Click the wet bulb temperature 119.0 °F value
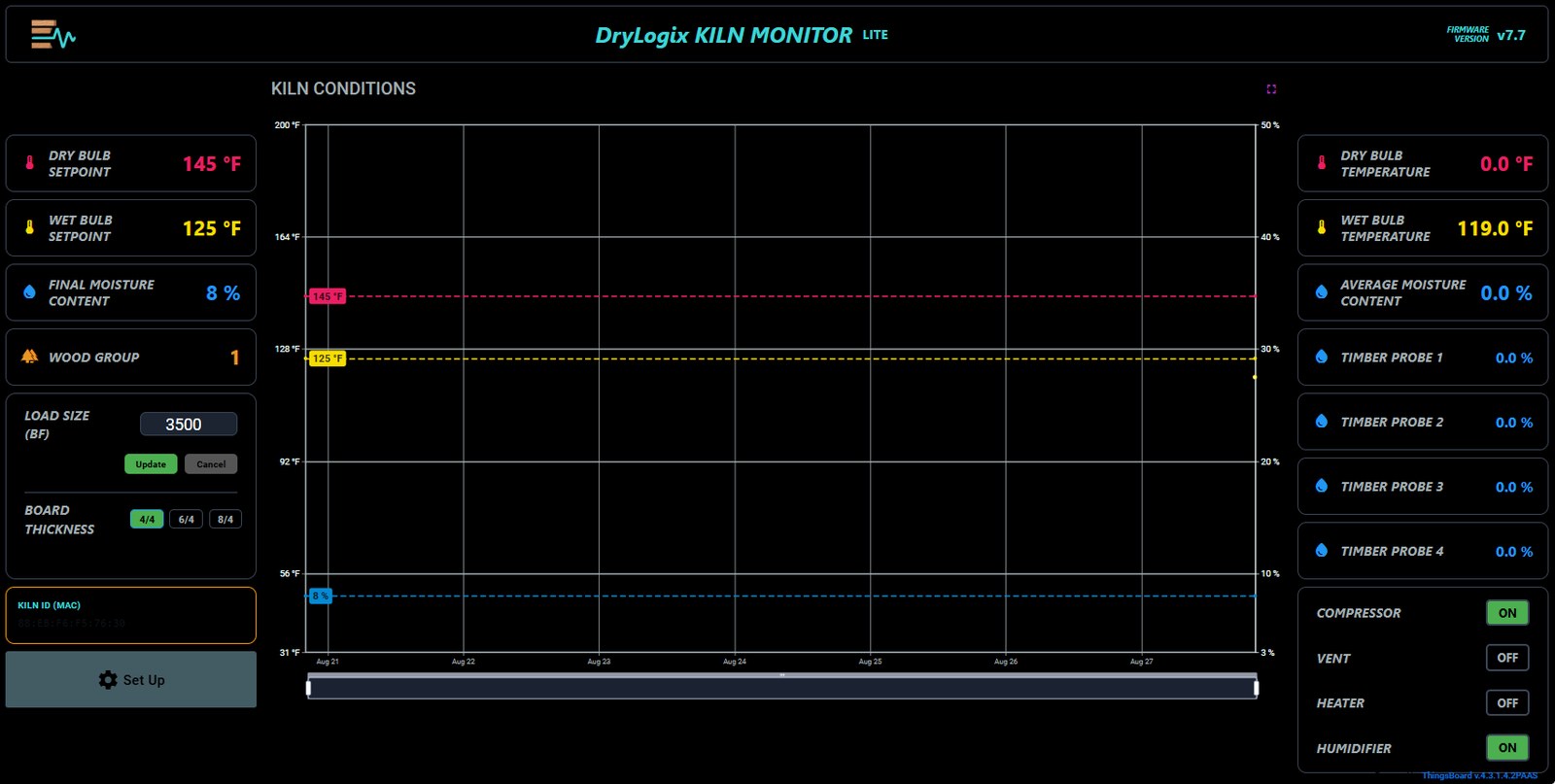 (1495, 228)
